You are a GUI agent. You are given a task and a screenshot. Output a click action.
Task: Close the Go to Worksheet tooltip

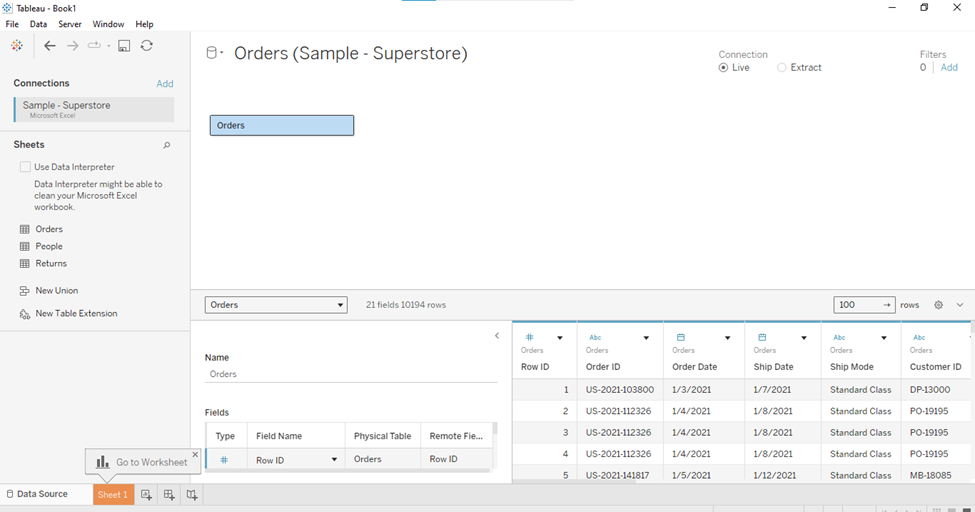195,455
